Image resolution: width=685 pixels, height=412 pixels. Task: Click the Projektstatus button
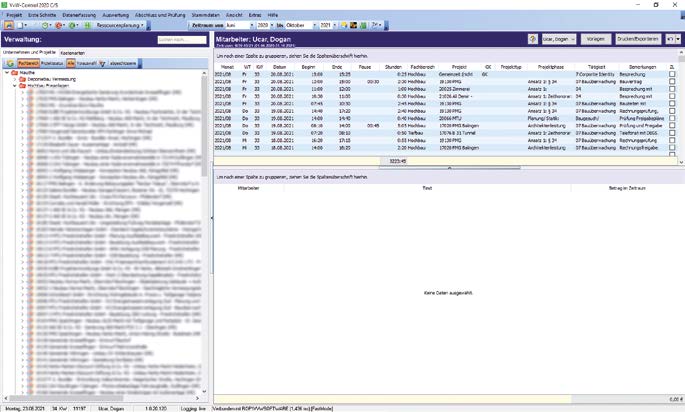tap(52, 63)
